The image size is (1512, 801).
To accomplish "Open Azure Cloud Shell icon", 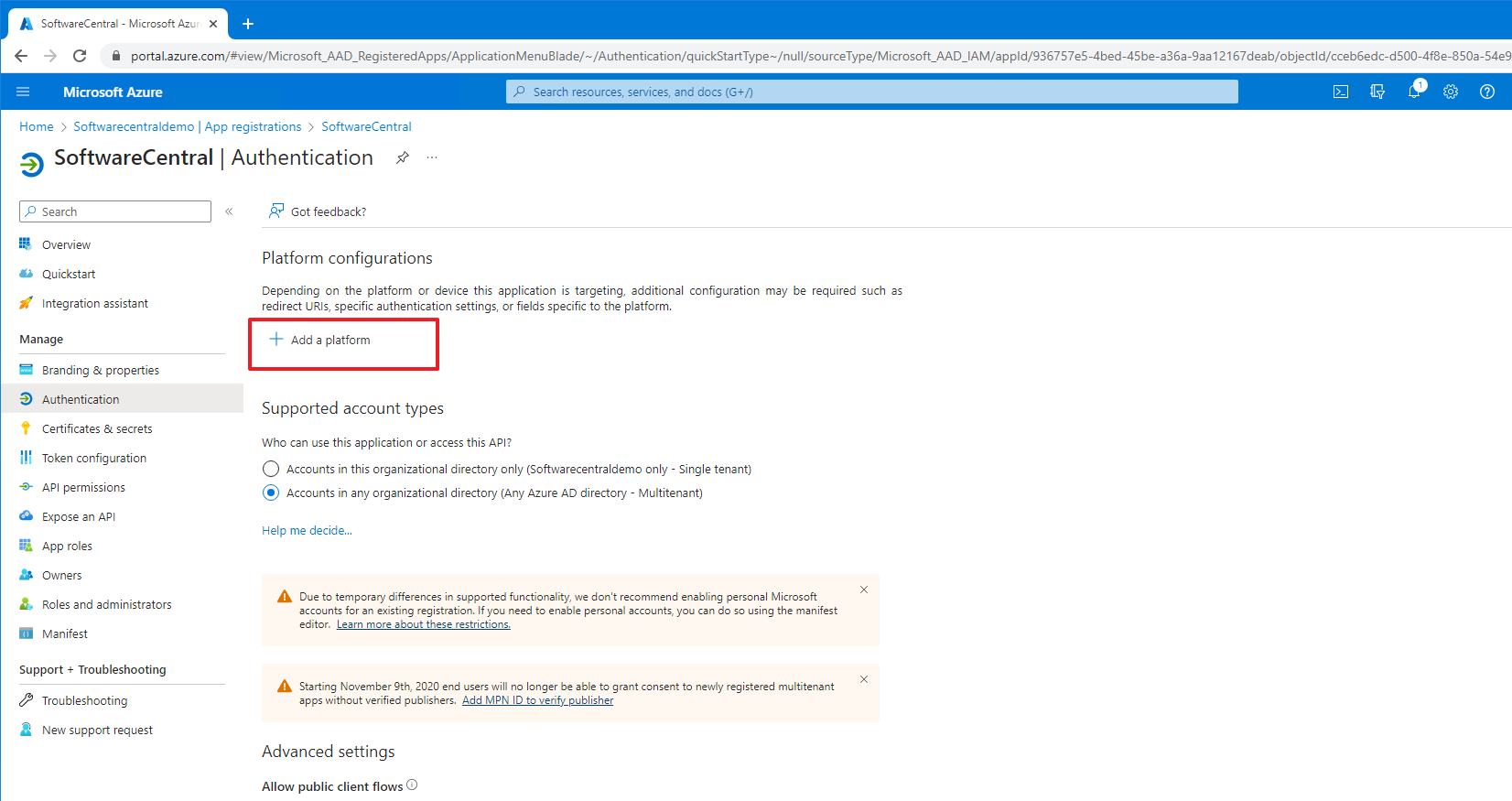I will point(1341,92).
